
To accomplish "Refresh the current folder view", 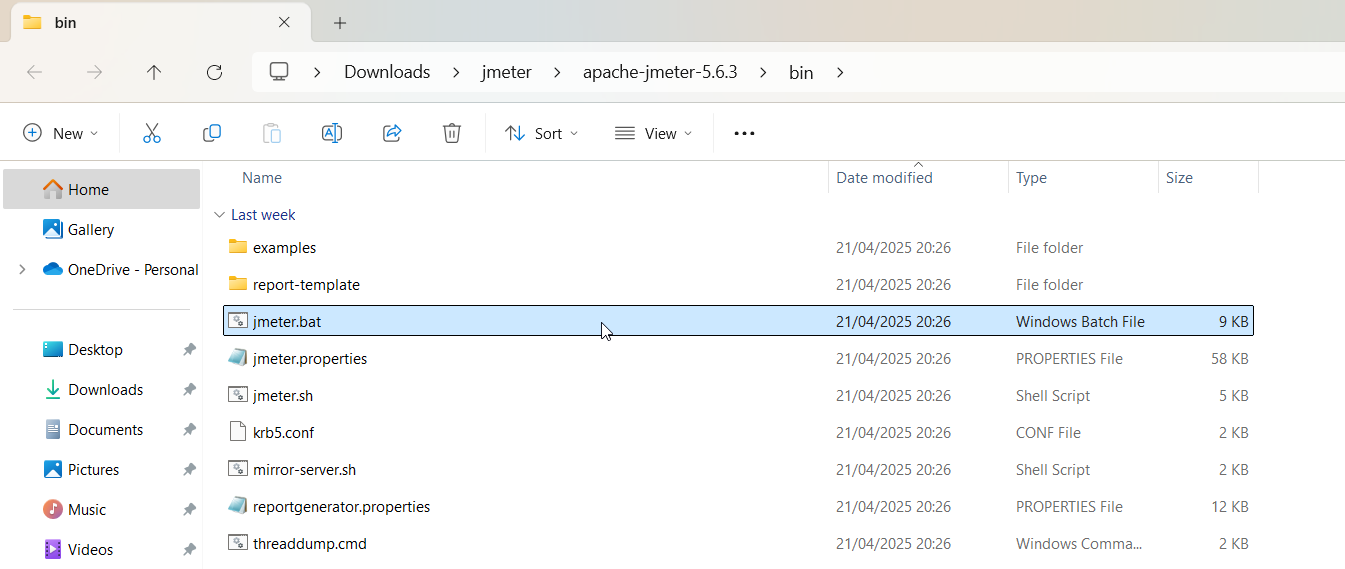I will [214, 72].
